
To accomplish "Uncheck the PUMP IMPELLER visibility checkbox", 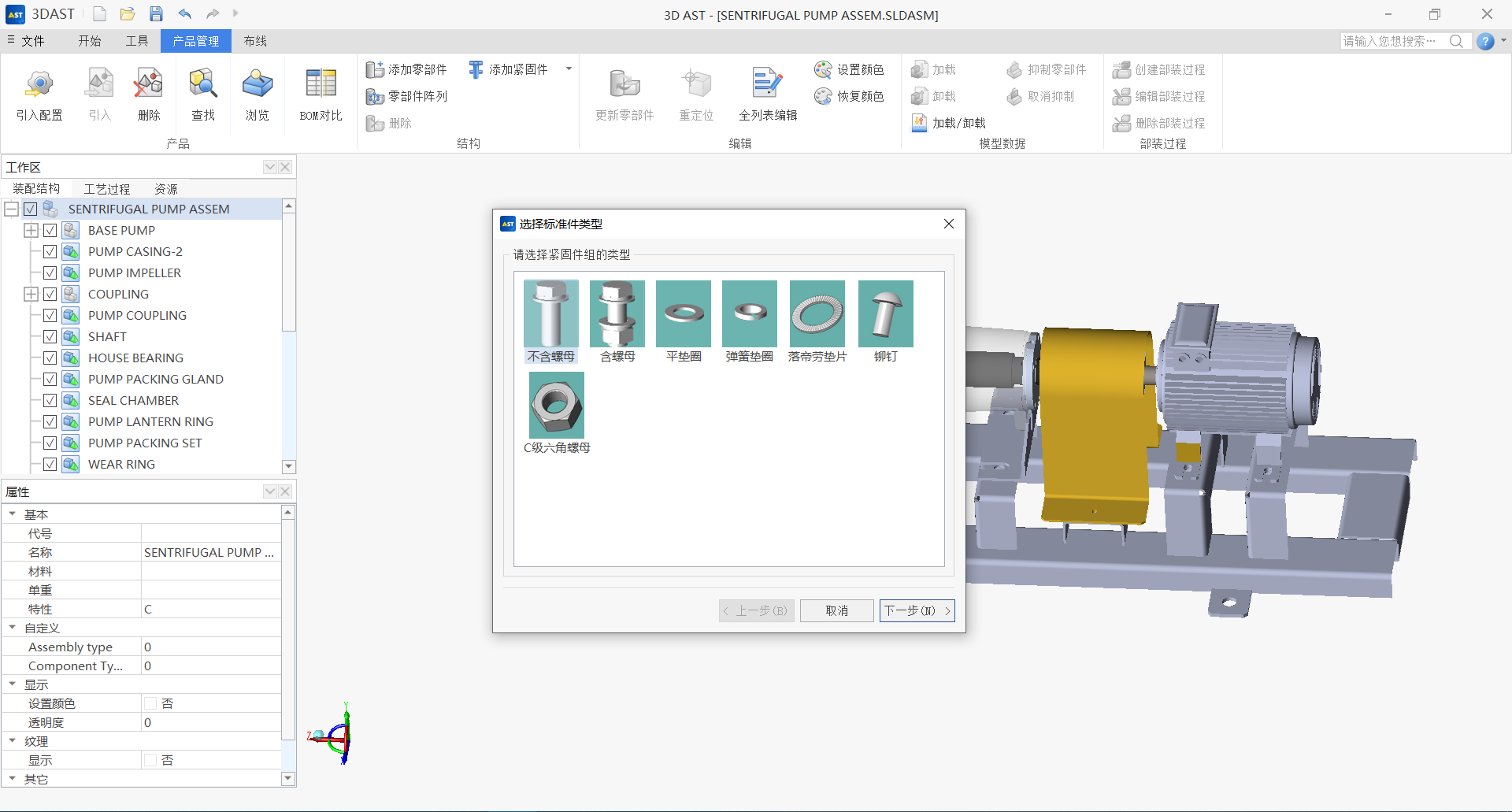I will tap(50, 273).
